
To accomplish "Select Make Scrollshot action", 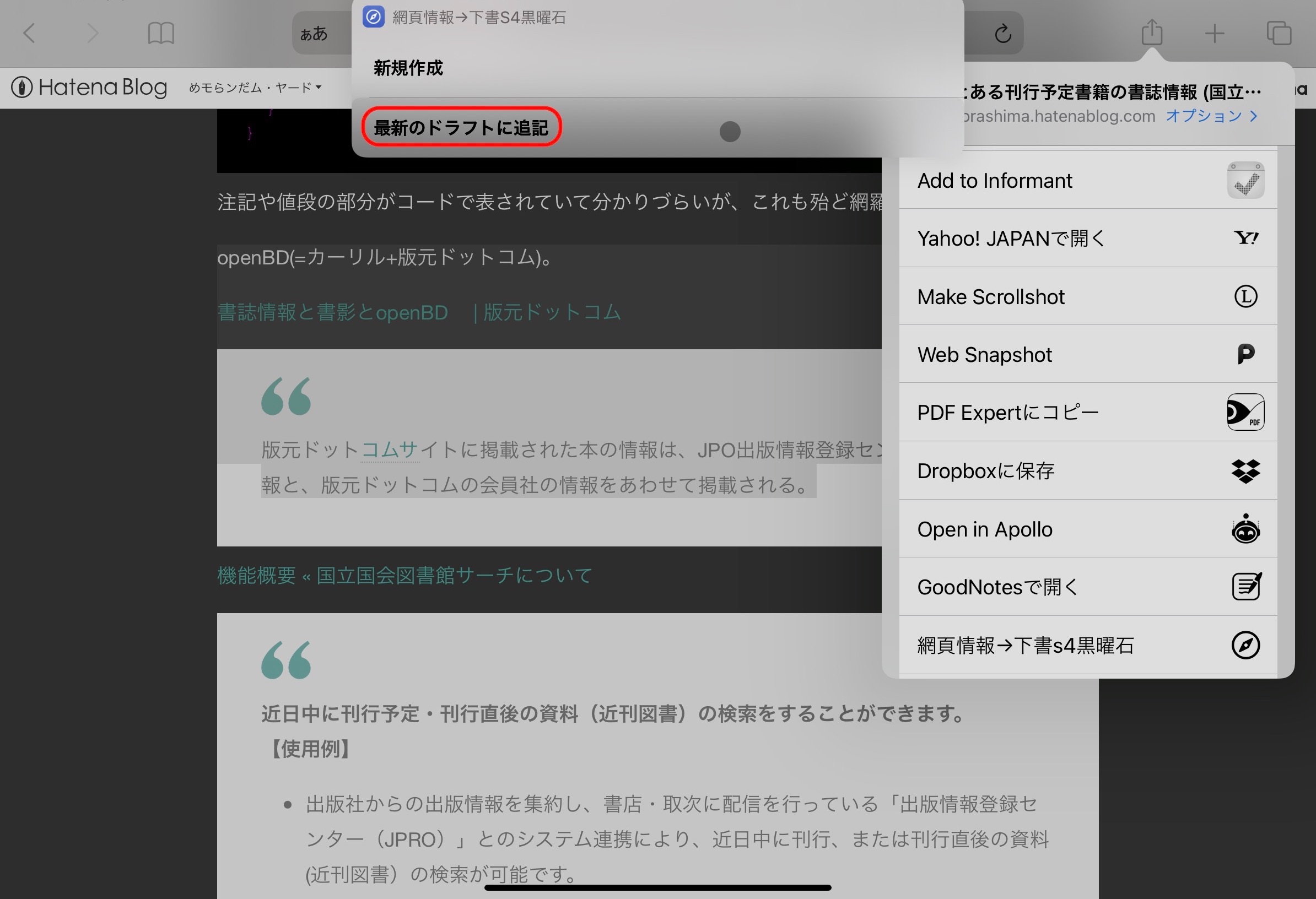I will coord(1087,296).
